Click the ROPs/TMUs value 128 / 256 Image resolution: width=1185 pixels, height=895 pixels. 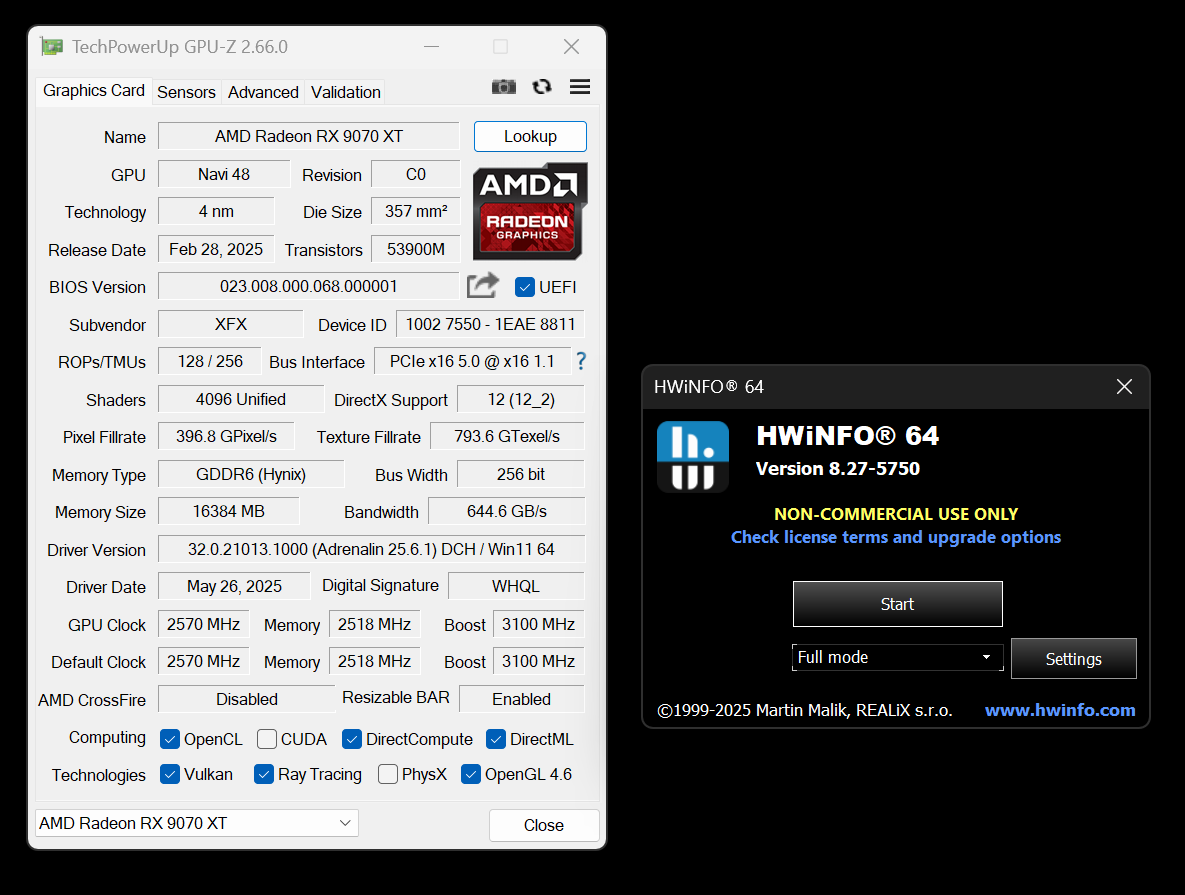[210, 361]
